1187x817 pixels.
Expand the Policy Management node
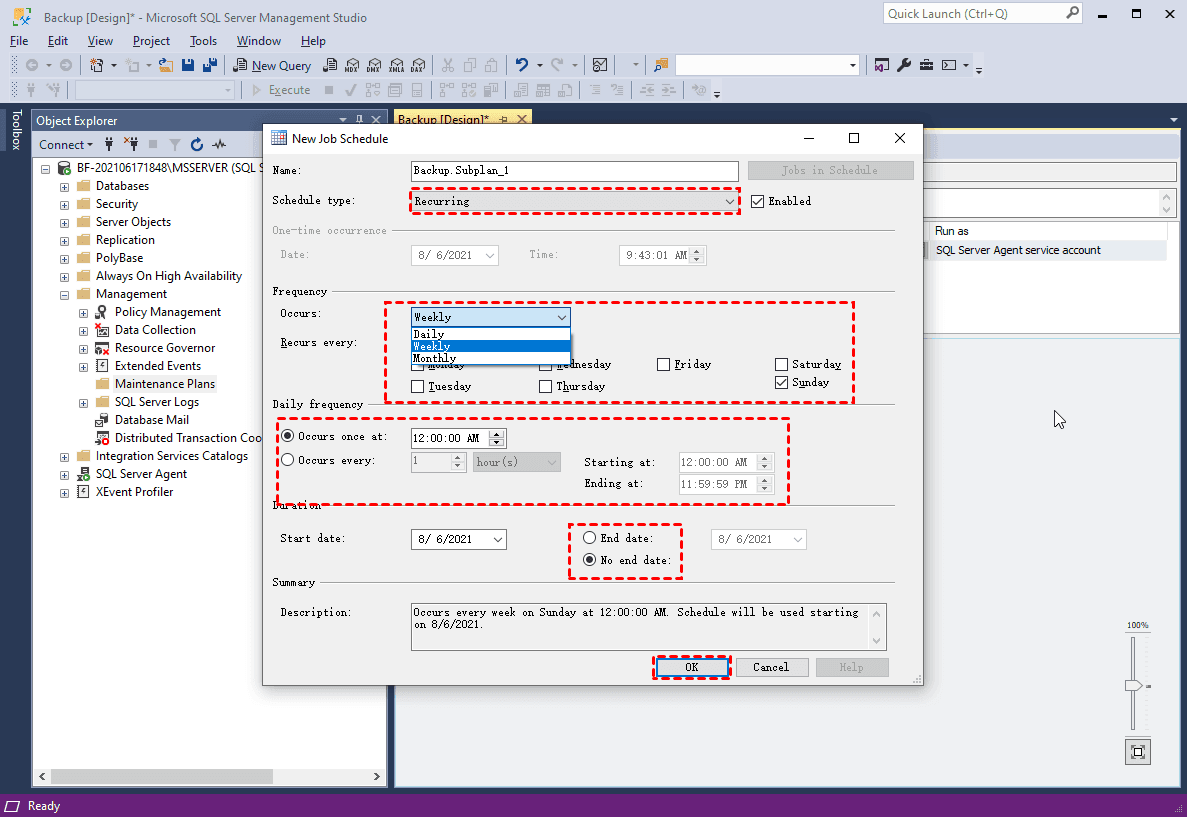(83, 313)
